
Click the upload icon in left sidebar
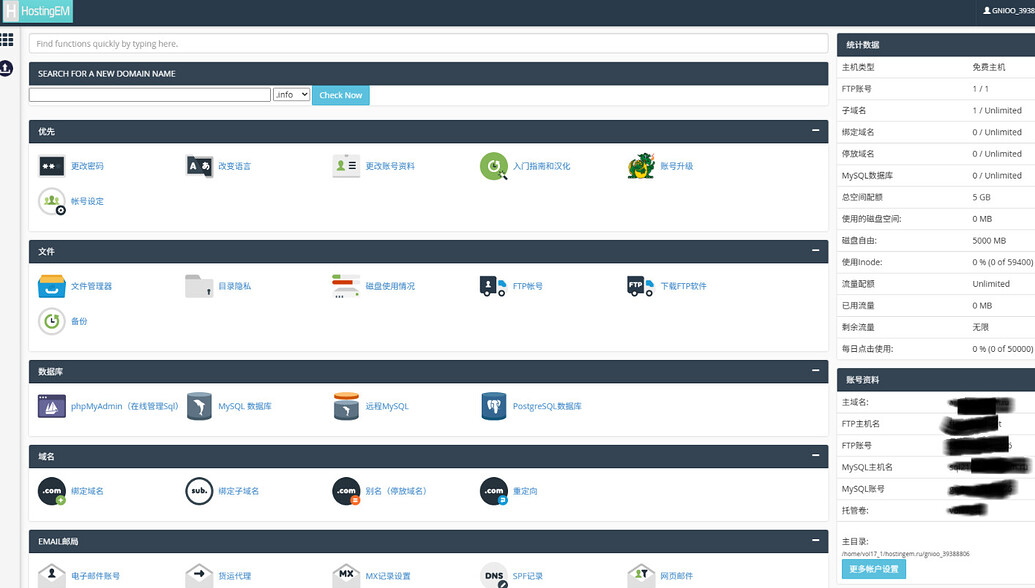click(x=7, y=68)
